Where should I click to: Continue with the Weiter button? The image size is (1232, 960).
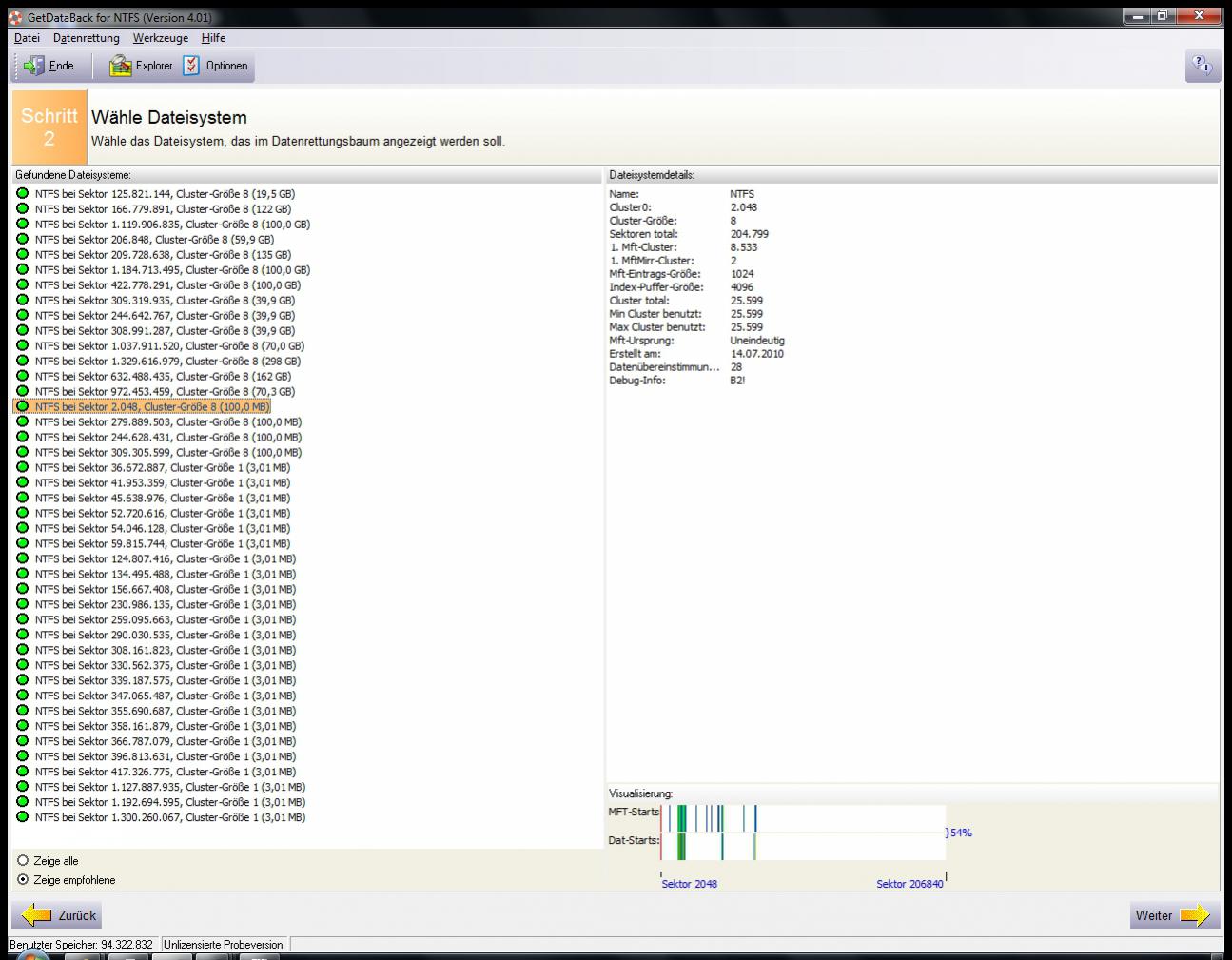coord(1175,915)
